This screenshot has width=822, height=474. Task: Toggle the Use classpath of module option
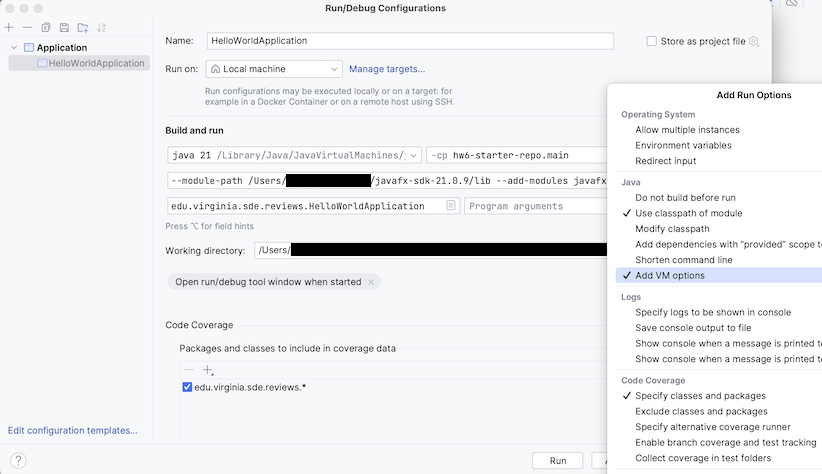tap(688, 213)
